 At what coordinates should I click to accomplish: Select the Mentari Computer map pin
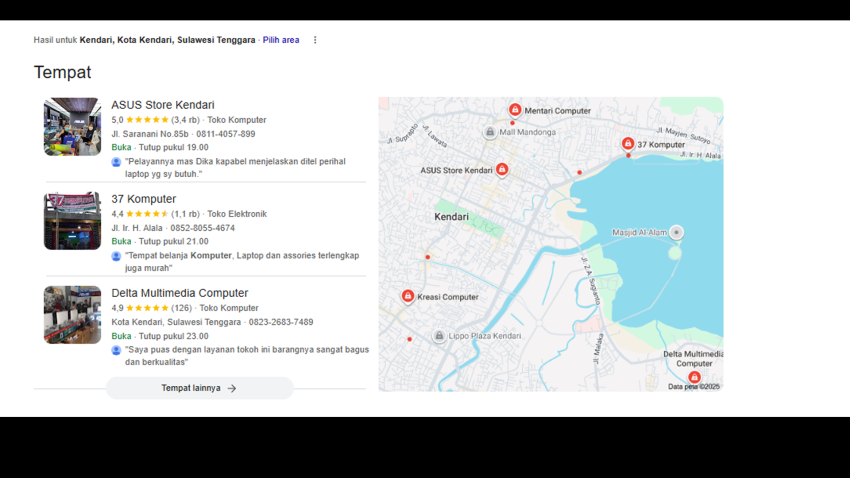click(515, 110)
